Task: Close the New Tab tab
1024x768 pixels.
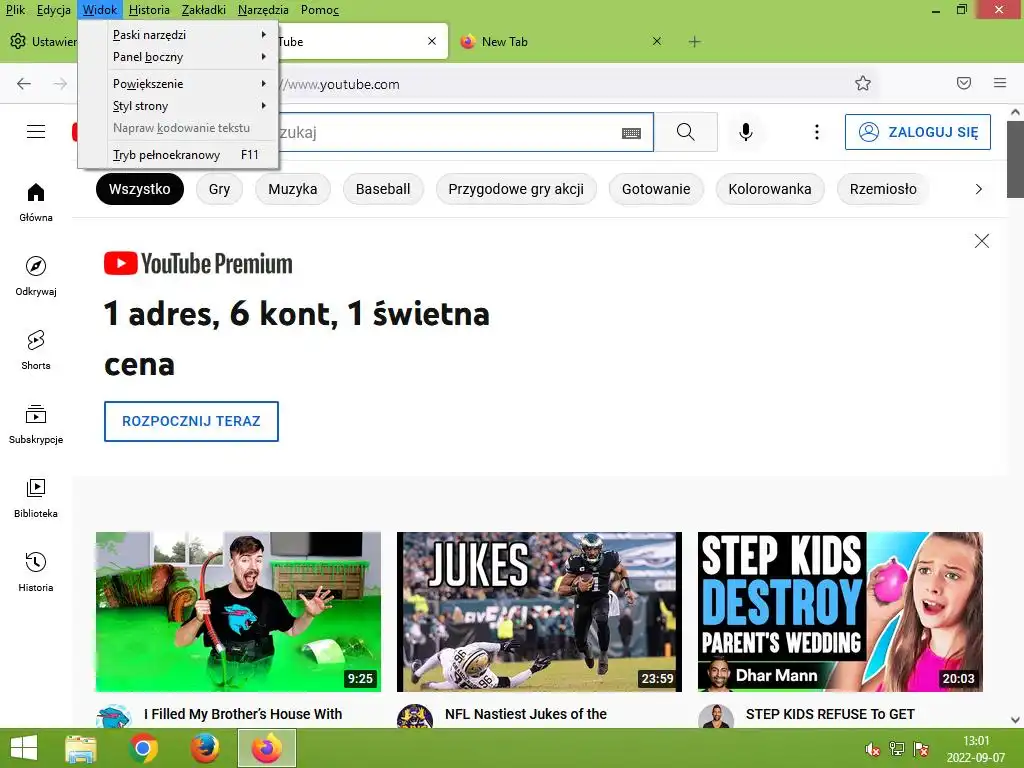Action: (x=657, y=41)
